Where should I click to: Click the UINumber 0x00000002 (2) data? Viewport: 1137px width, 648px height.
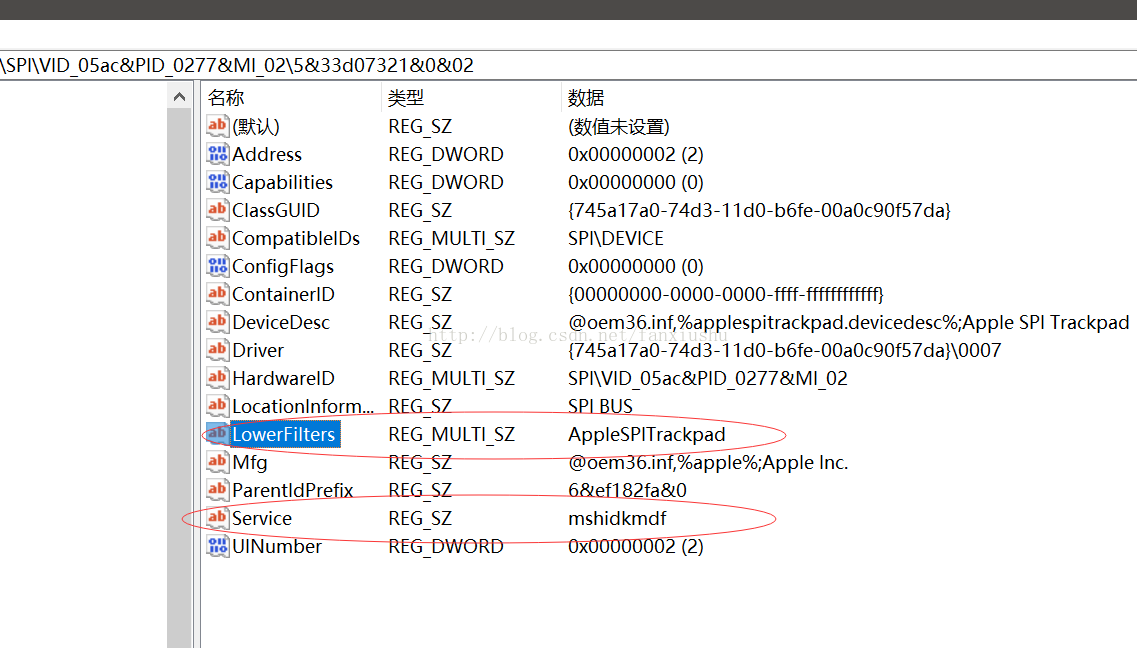[x=635, y=547]
